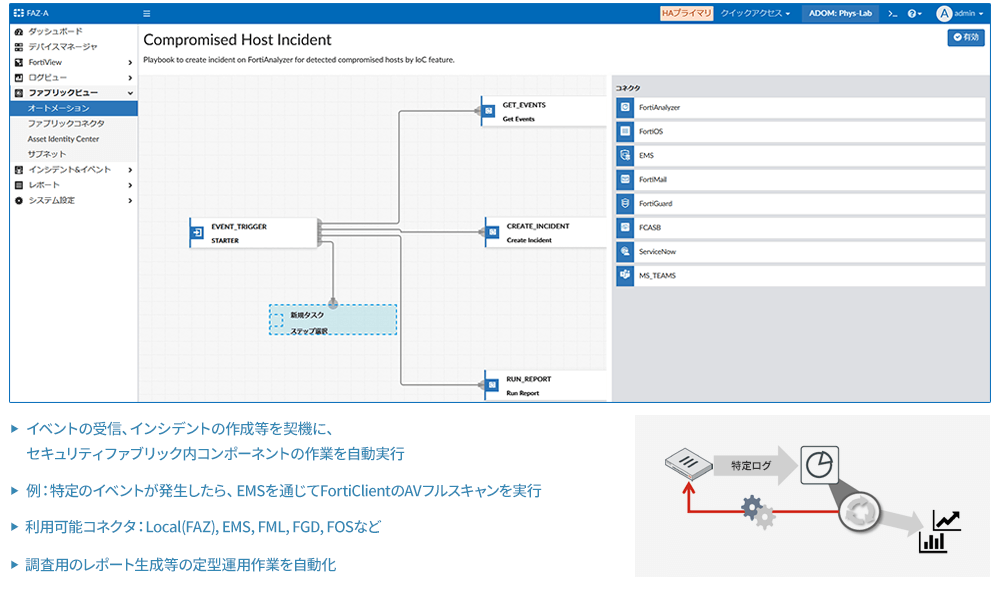Viewport: 1000px width, 600px height.
Task: Expand インシデント&イベント sidebar section
Action: pyautogui.click(x=74, y=170)
